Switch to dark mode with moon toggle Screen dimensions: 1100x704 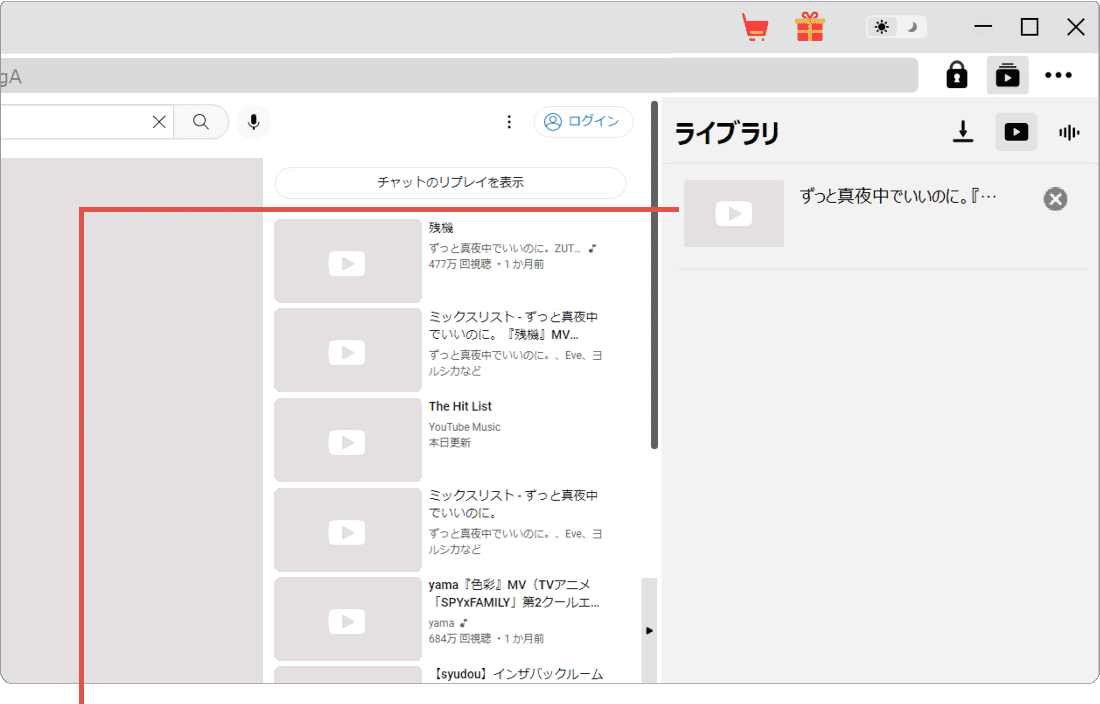coord(911,26)
